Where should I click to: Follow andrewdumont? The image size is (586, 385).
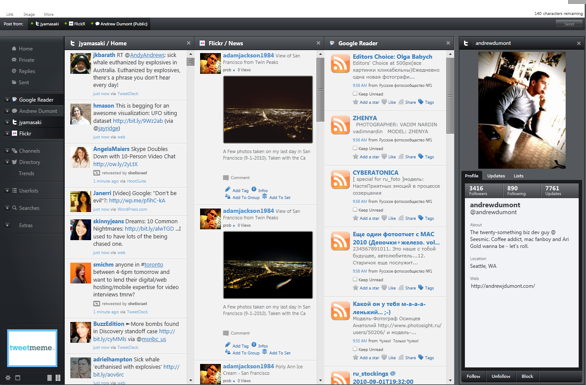473,376
